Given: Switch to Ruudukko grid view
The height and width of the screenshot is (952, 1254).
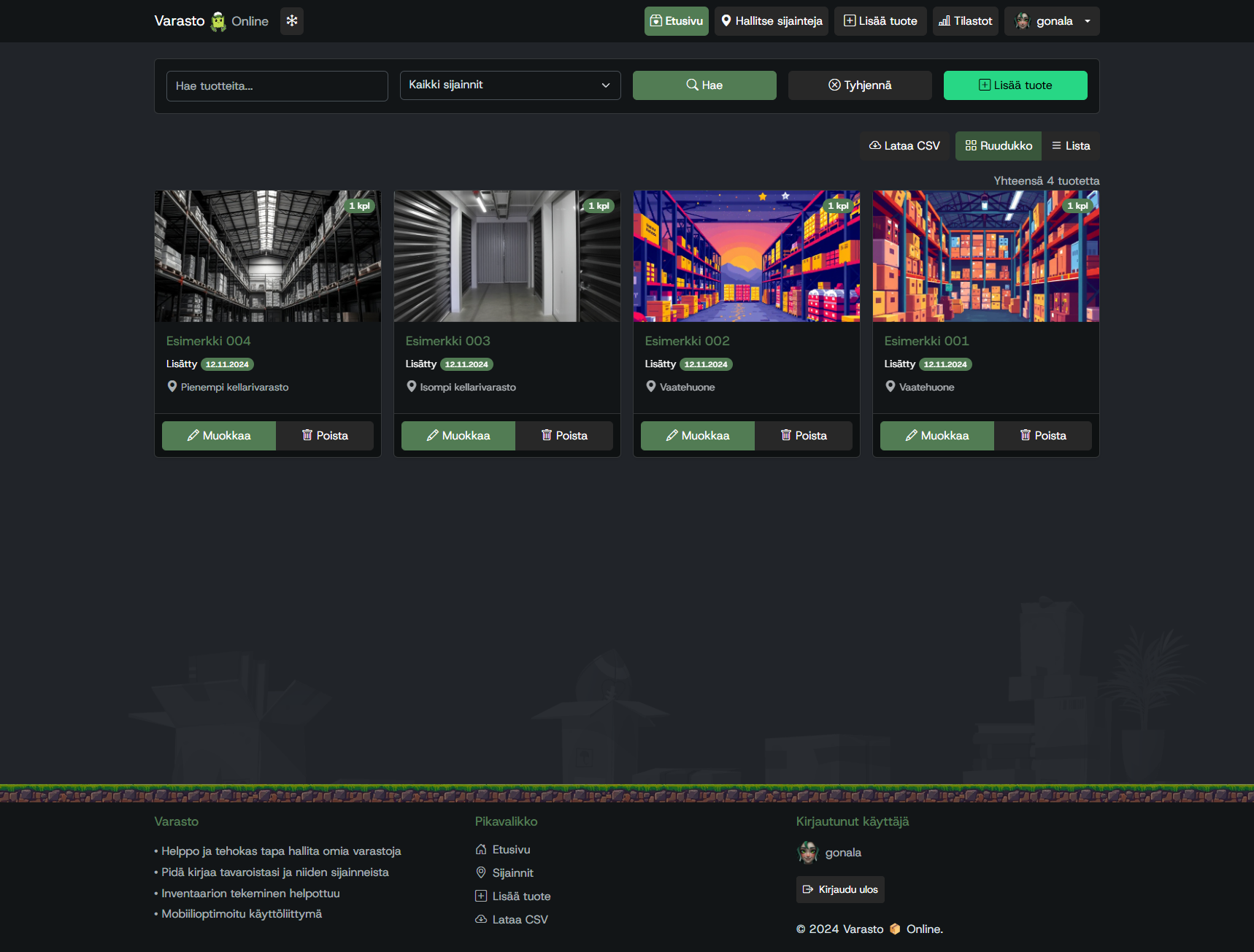Looking at the screenshot, I should click(998, 146).
